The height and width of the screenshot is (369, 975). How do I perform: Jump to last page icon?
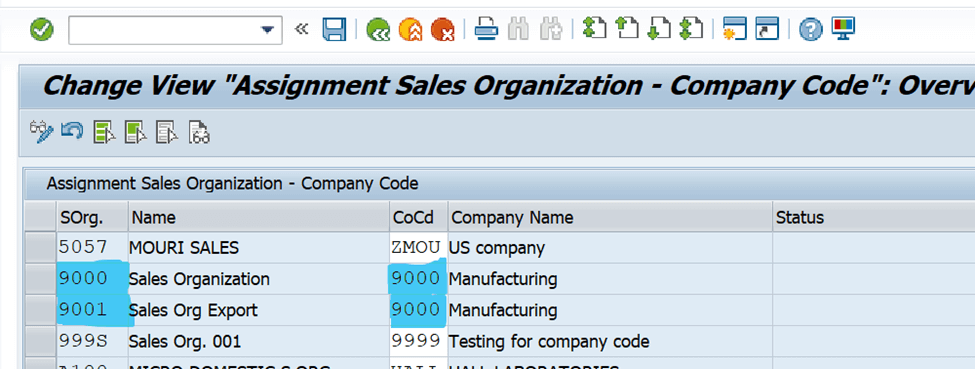(x=691, y=29)
